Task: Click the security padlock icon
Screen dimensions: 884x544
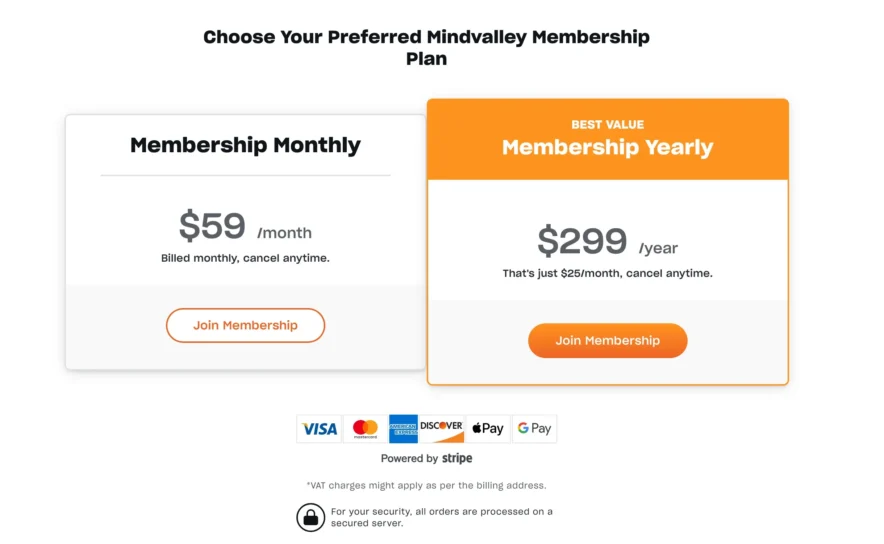Action: [x=311, y=517]
